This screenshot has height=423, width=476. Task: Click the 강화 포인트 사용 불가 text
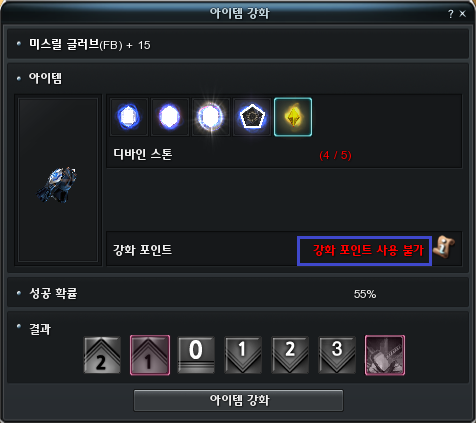368,250
